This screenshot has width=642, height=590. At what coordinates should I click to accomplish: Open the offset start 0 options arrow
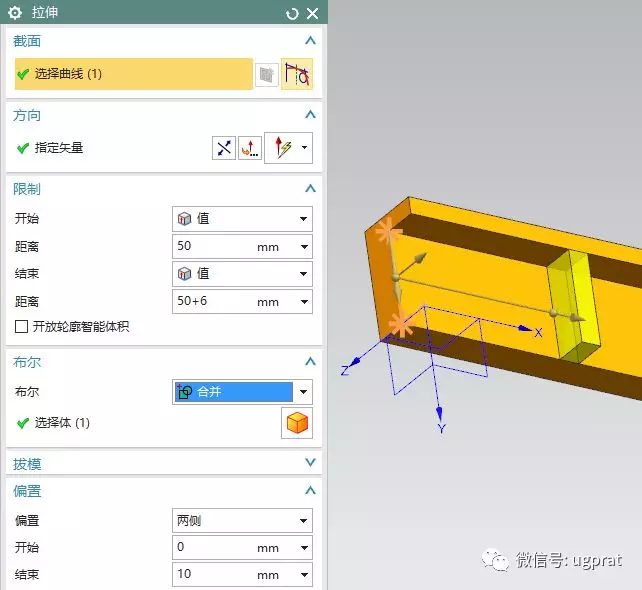pyautogui.click(x=305, y=548)
